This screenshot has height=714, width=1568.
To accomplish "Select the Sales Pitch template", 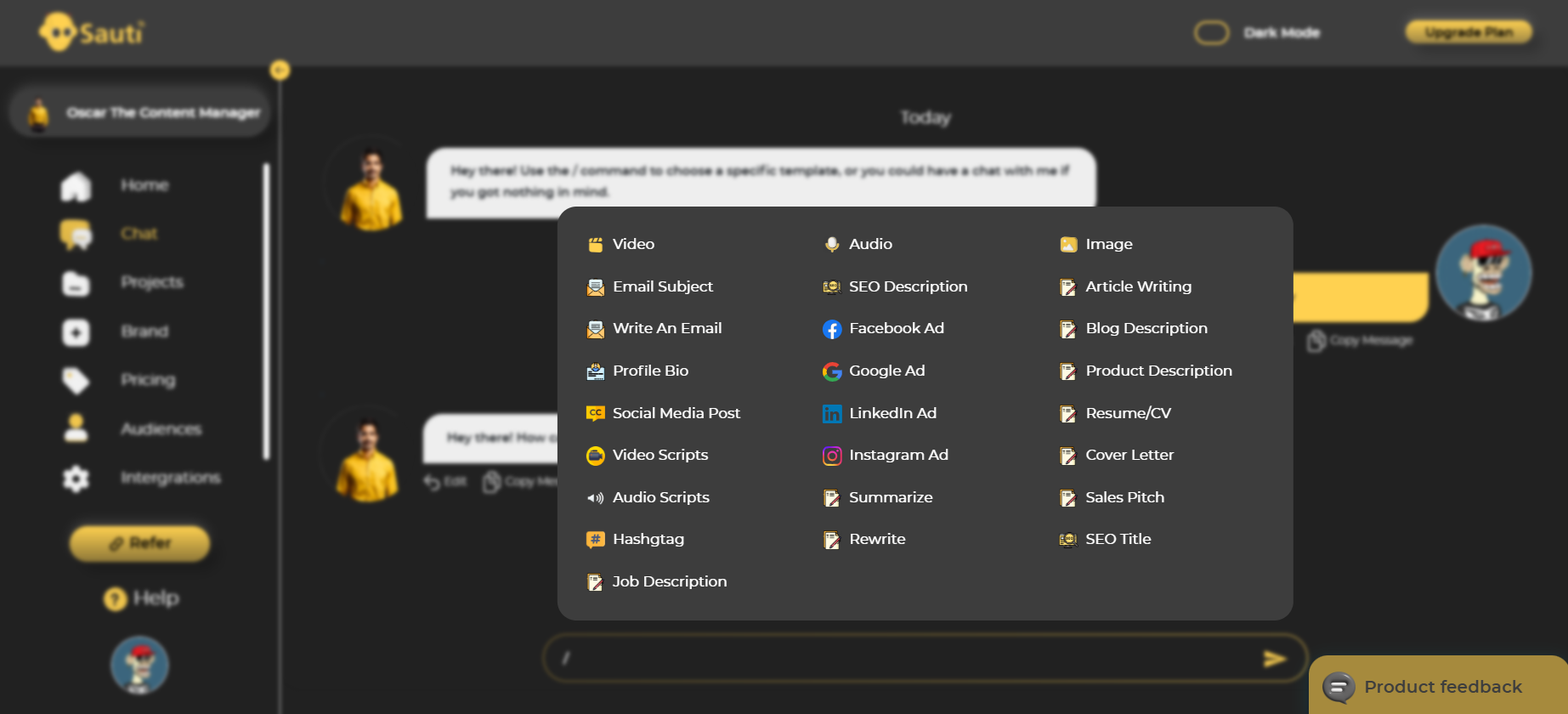I will pos(1112,498).
